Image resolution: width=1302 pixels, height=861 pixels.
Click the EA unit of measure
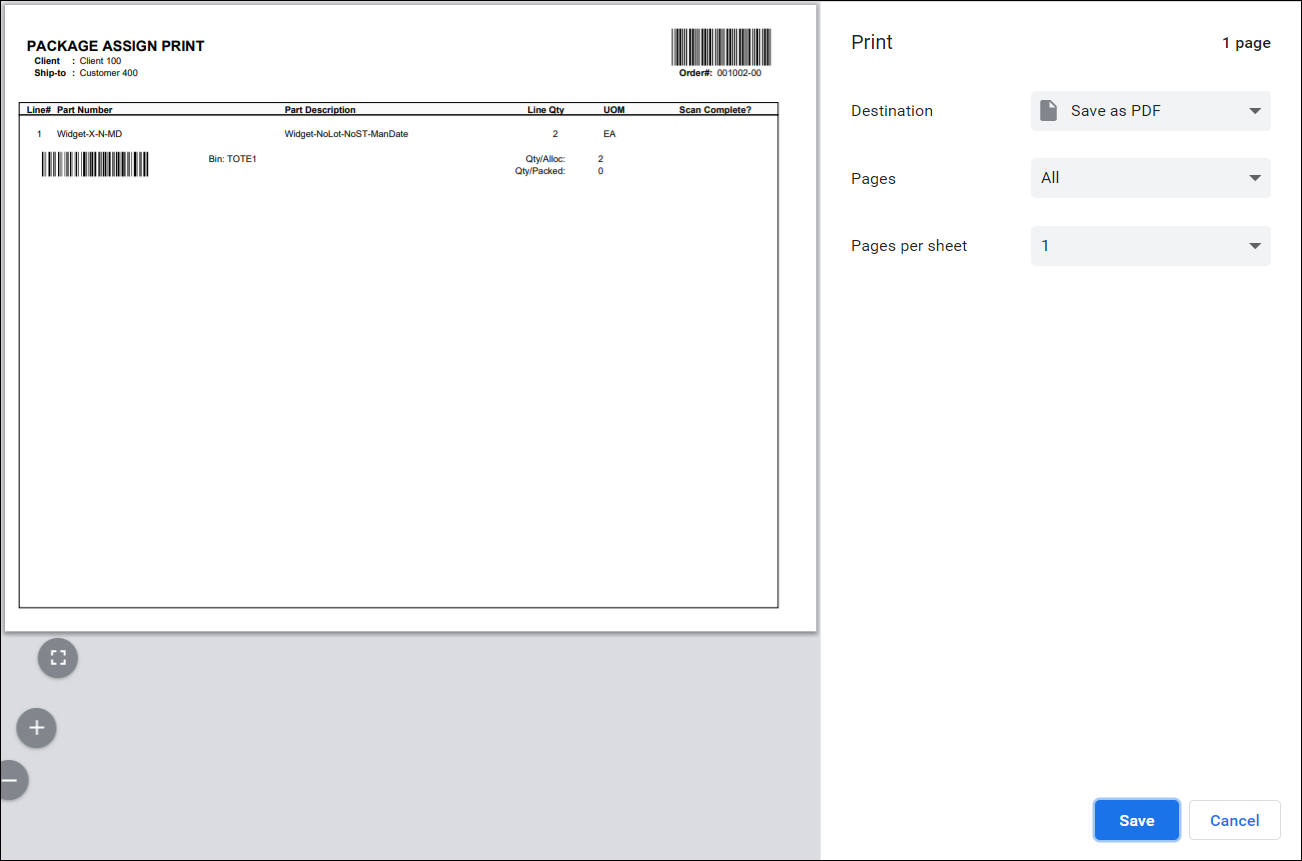coord(609,134)
